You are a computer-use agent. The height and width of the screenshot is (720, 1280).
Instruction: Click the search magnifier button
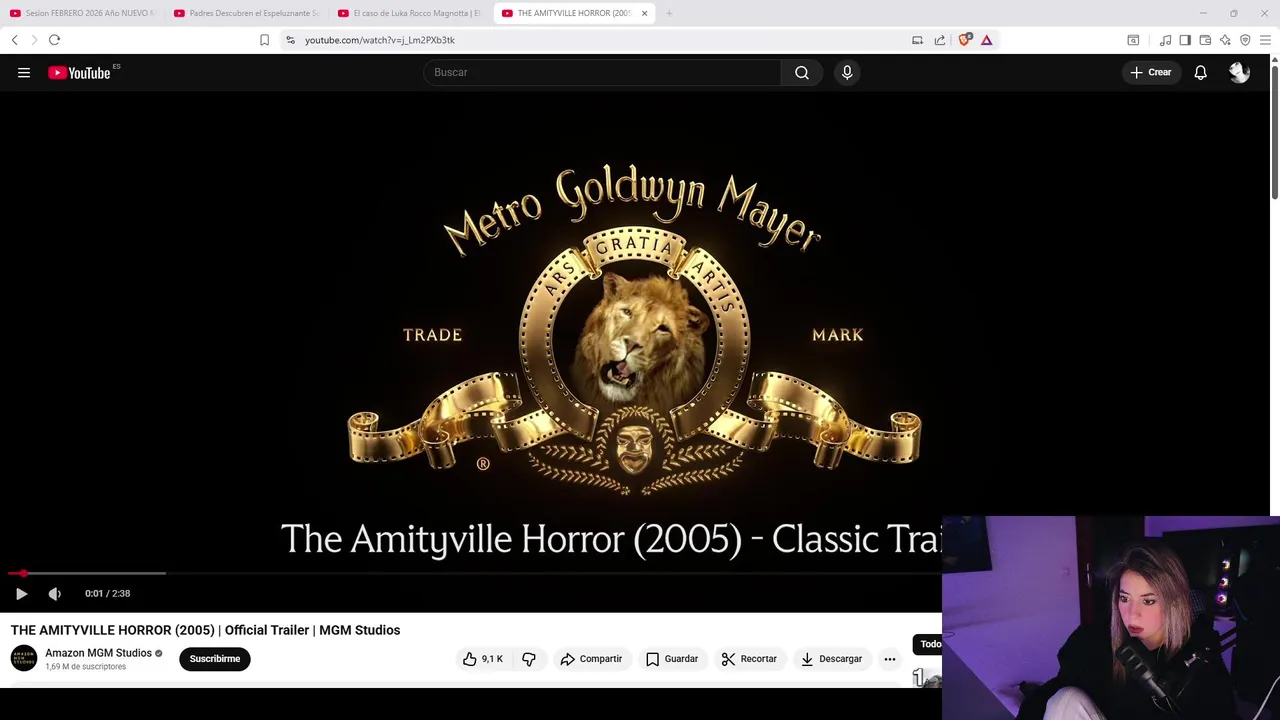(x=801, y=72)
